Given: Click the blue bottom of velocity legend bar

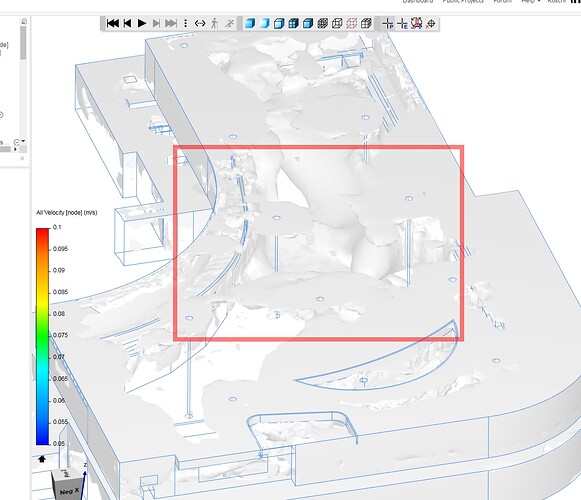Looking at the screenshot, I should (x=42, y=439).
